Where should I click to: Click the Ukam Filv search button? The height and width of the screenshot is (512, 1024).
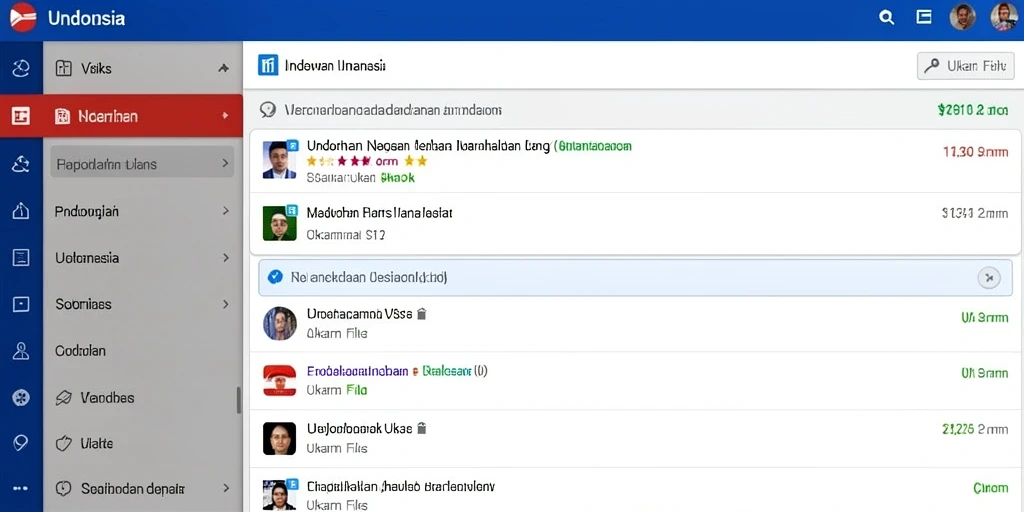point(966,65)
